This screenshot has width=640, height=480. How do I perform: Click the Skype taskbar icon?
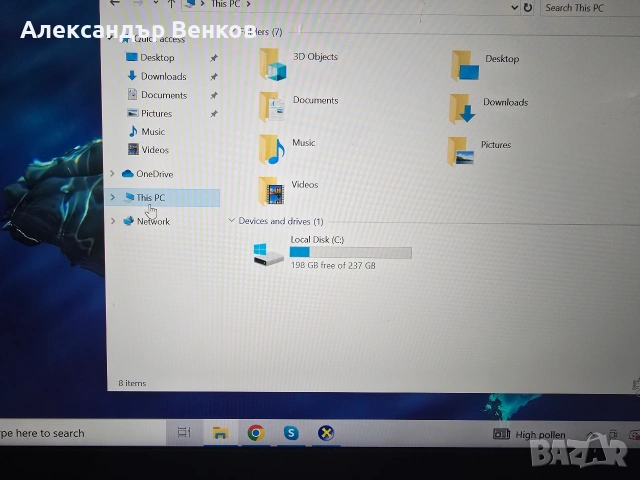coord(291,433)
